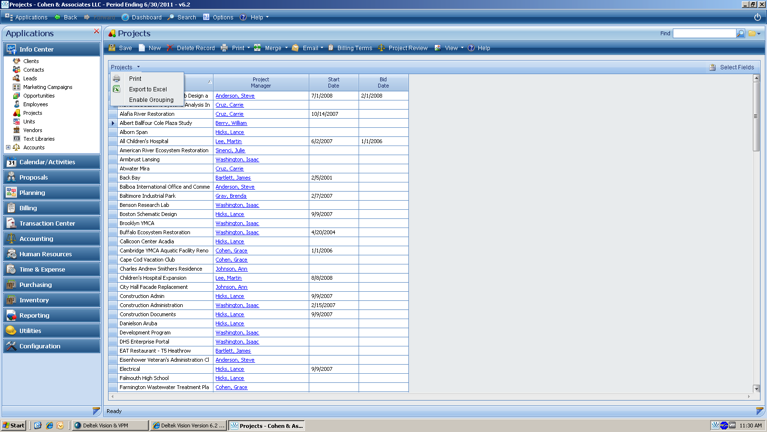Open the Dashboard from top bar

140,17
